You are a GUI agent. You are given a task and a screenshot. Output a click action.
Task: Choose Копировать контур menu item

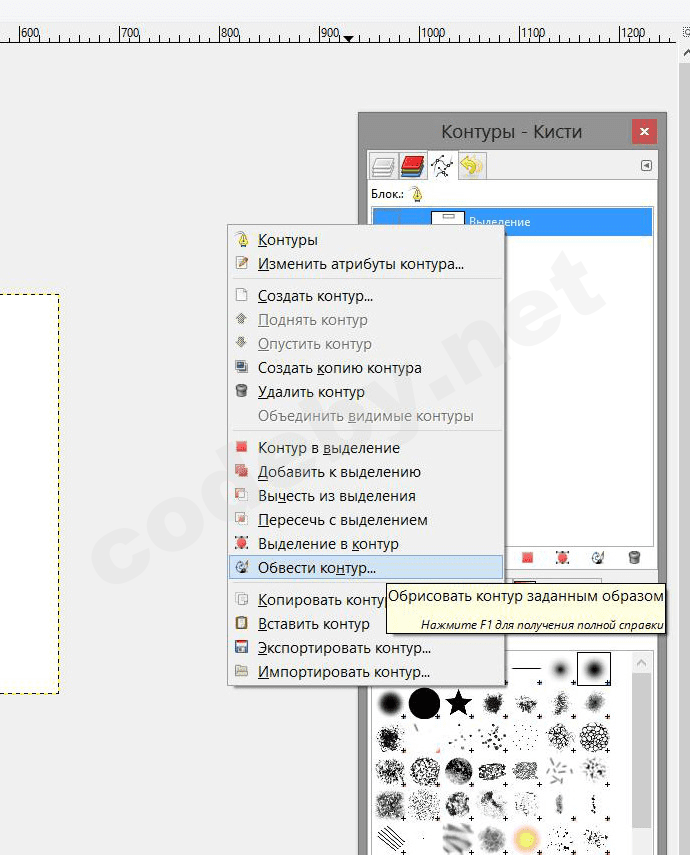pyautogui.click(x=308, y=600)
